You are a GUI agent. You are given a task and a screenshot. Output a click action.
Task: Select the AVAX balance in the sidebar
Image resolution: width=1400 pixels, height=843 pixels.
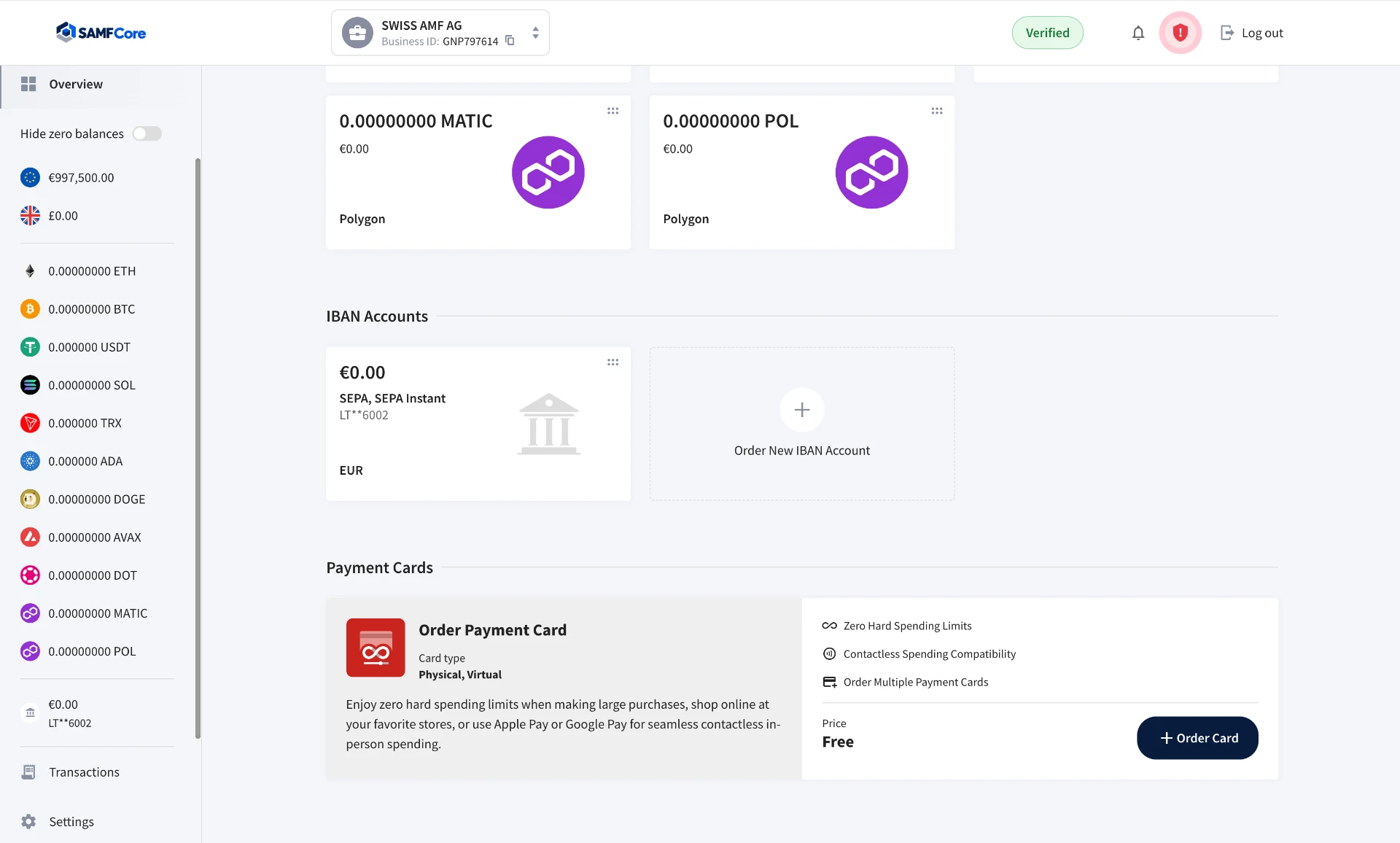[x=80, y=537]
